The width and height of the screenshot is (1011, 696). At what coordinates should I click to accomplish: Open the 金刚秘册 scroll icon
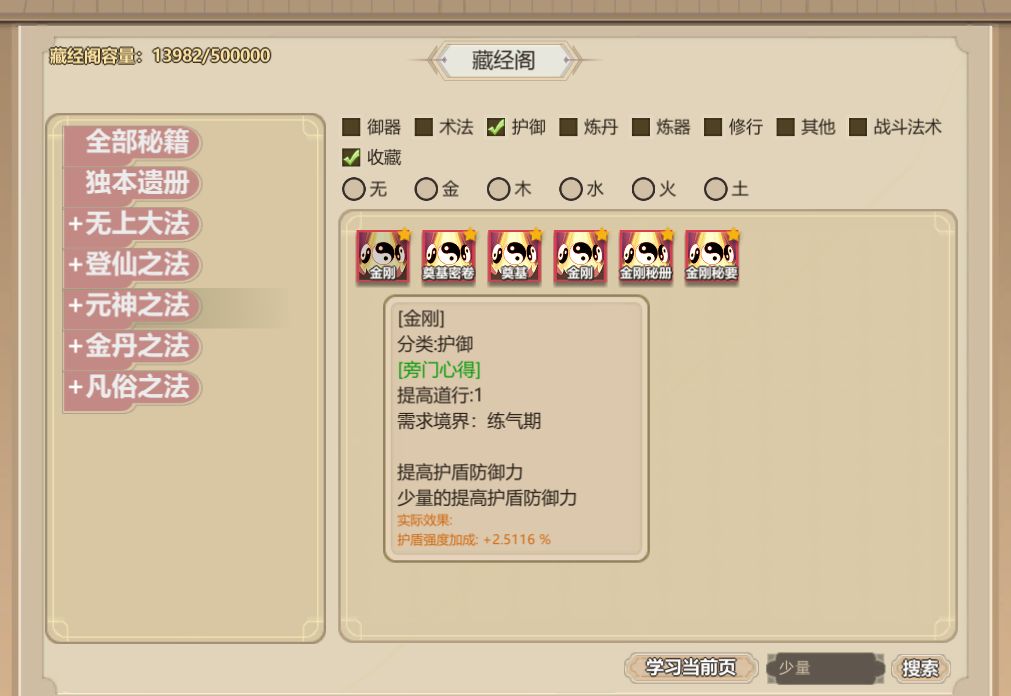pyautogui.click(x=646, y=257)
